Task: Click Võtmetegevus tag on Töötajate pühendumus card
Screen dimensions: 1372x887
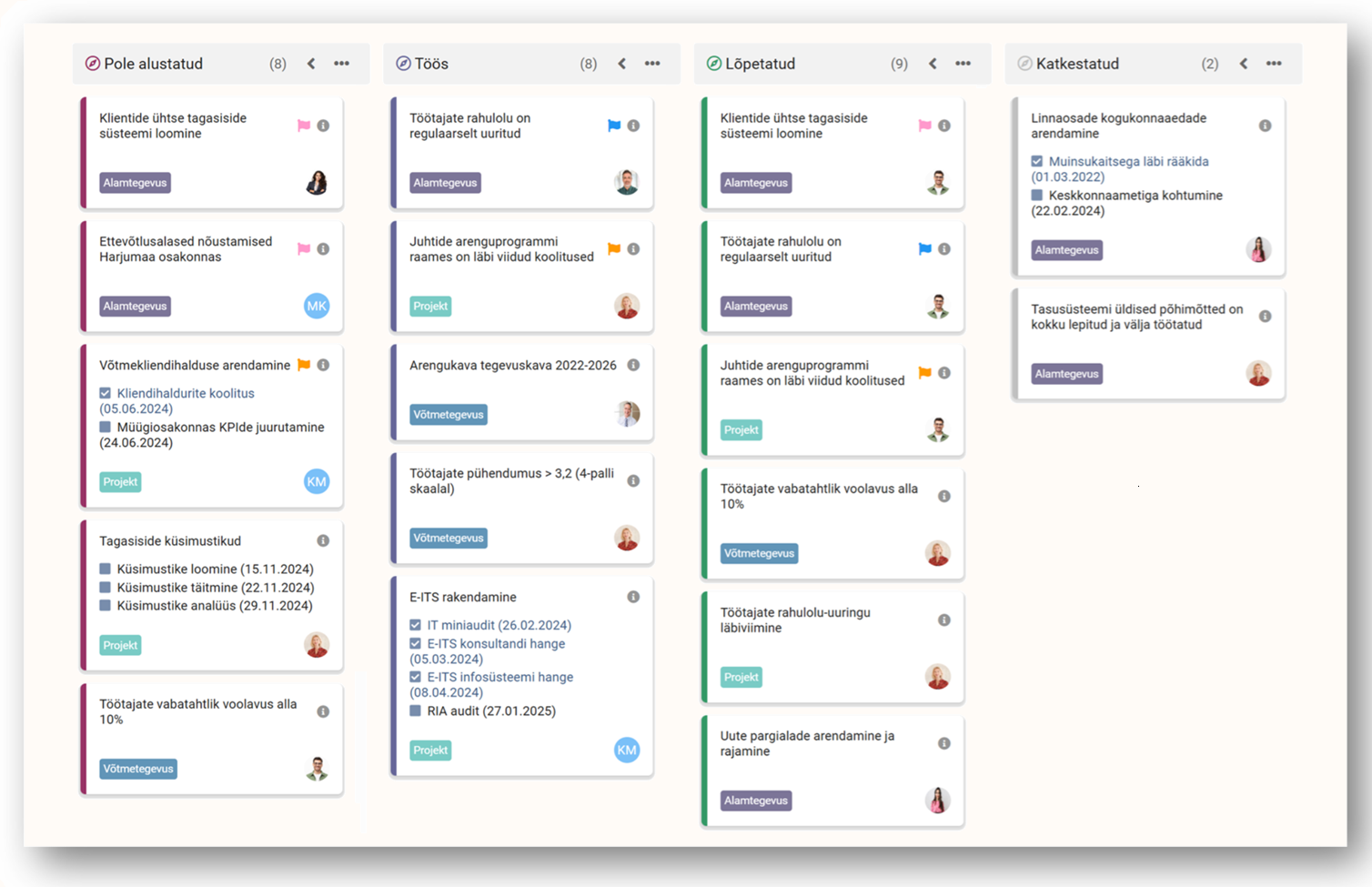Action: (x=449, y=539)
